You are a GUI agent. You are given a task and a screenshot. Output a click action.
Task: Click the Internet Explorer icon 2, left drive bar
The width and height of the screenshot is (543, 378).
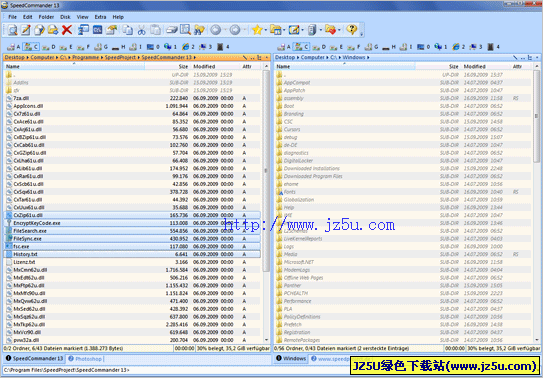188,47
